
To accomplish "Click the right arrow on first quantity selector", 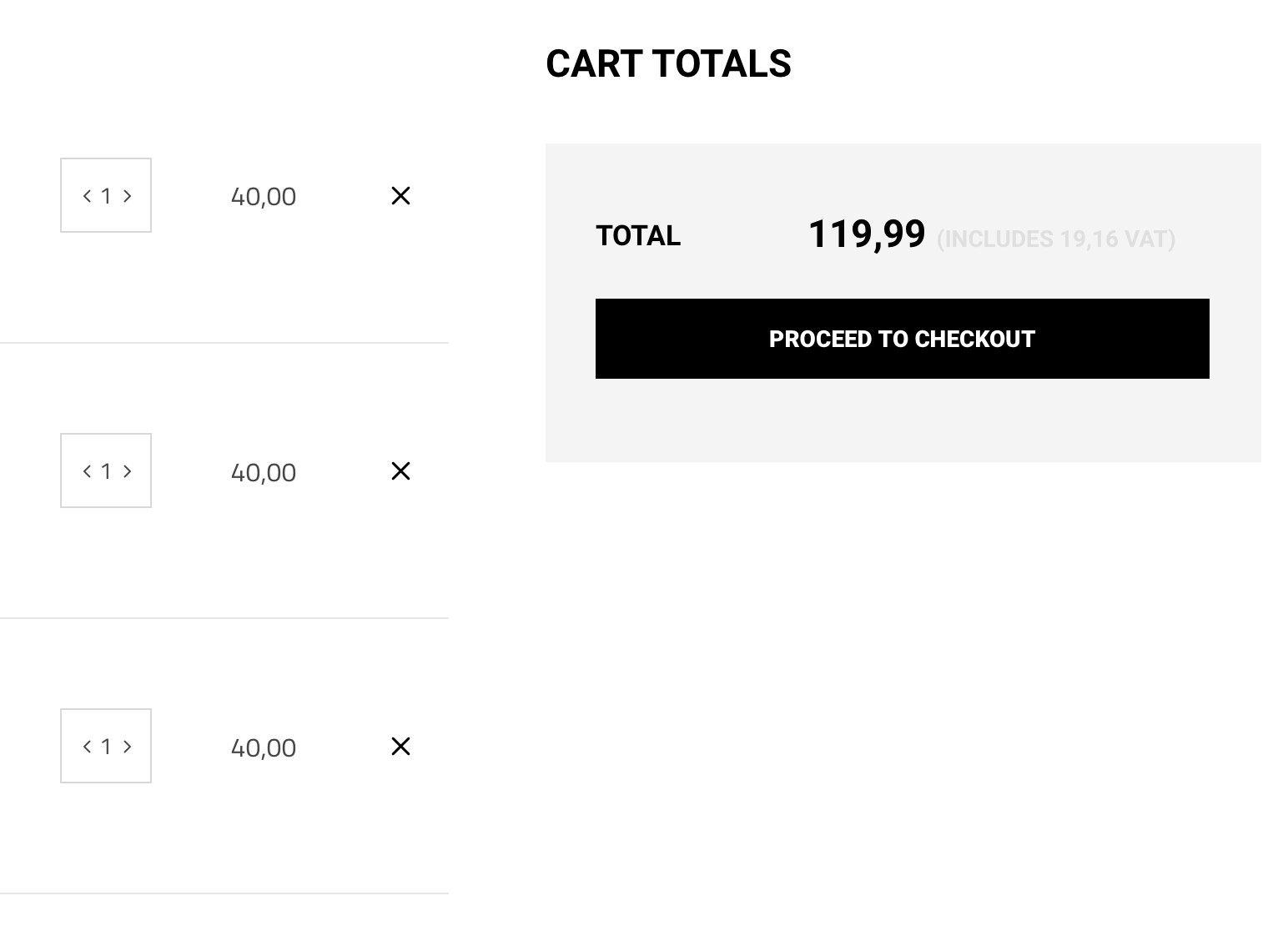I will 128,195.
